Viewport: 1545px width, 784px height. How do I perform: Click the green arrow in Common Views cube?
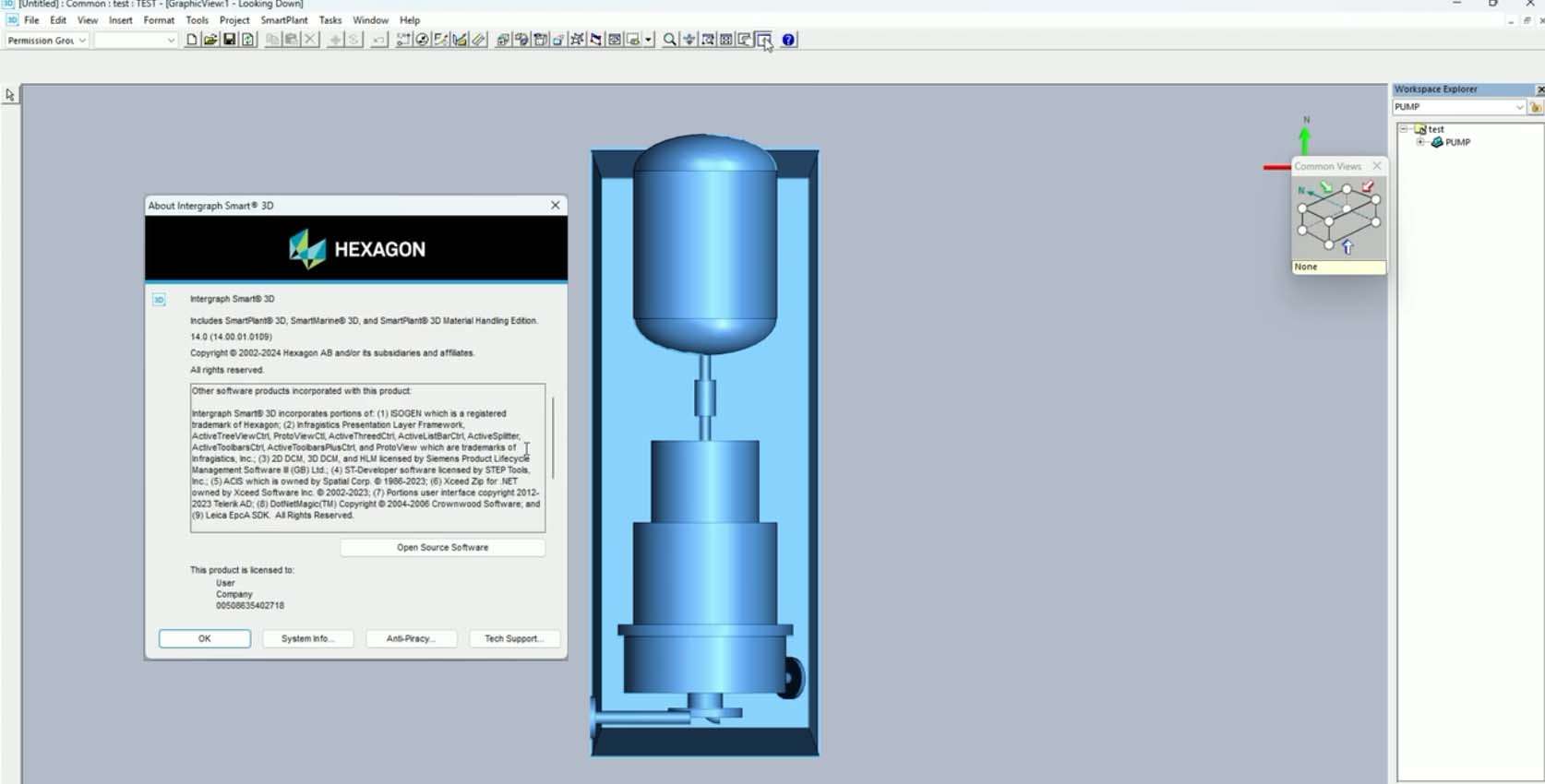point(1325,187)
